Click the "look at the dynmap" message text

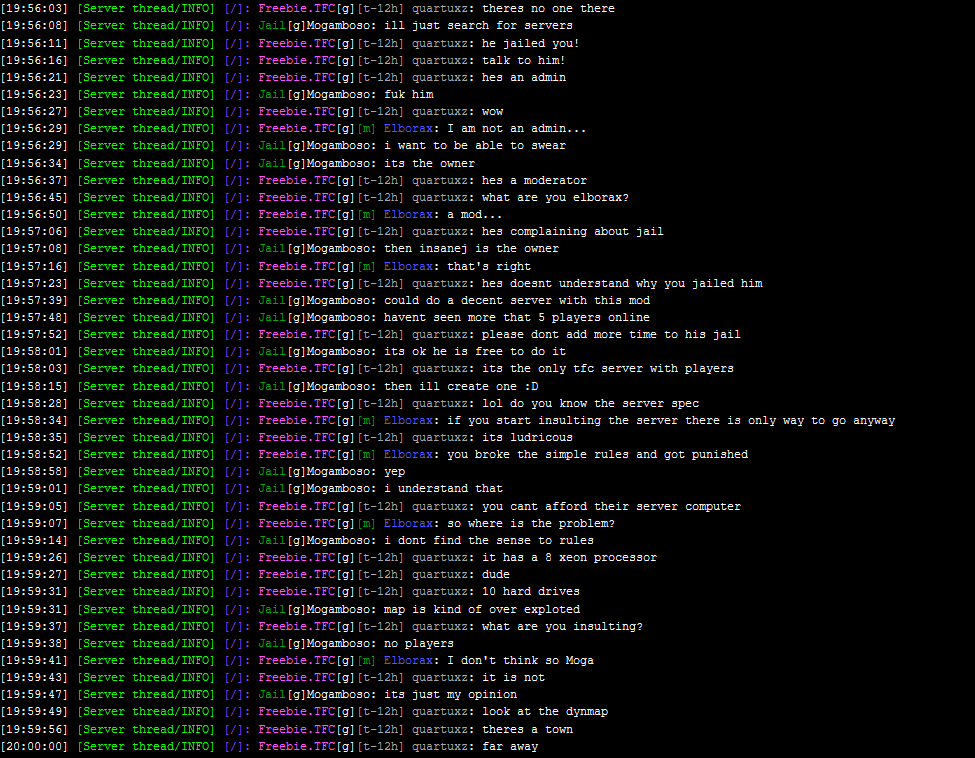544,712
